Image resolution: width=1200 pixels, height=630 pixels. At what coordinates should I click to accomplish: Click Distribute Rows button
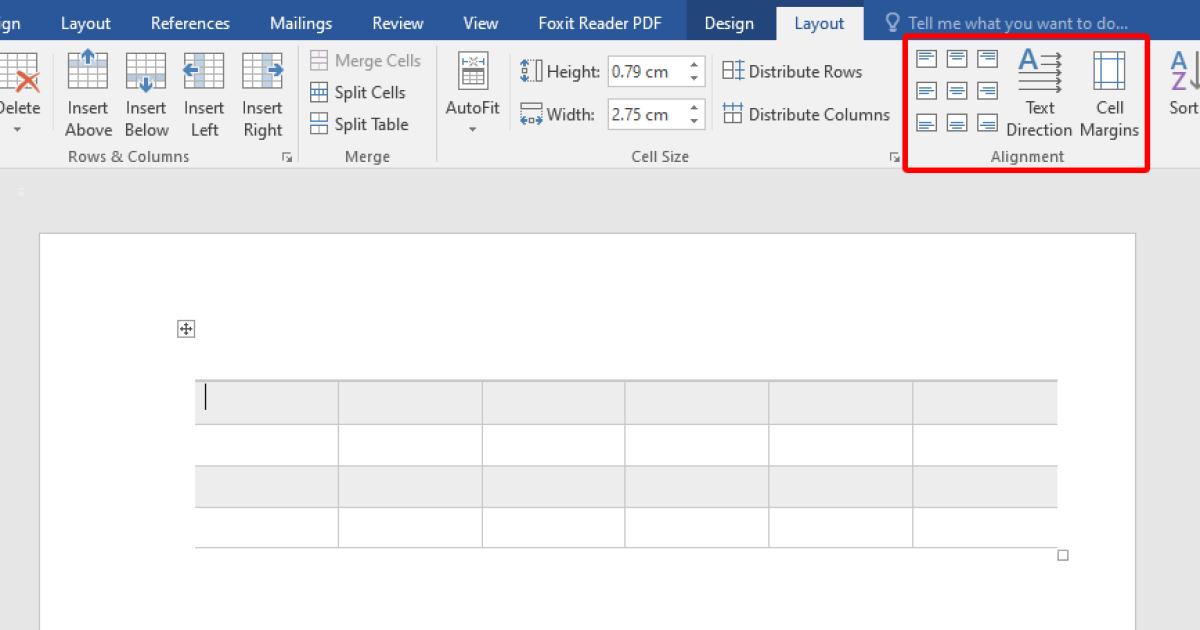tap(792, 71)
